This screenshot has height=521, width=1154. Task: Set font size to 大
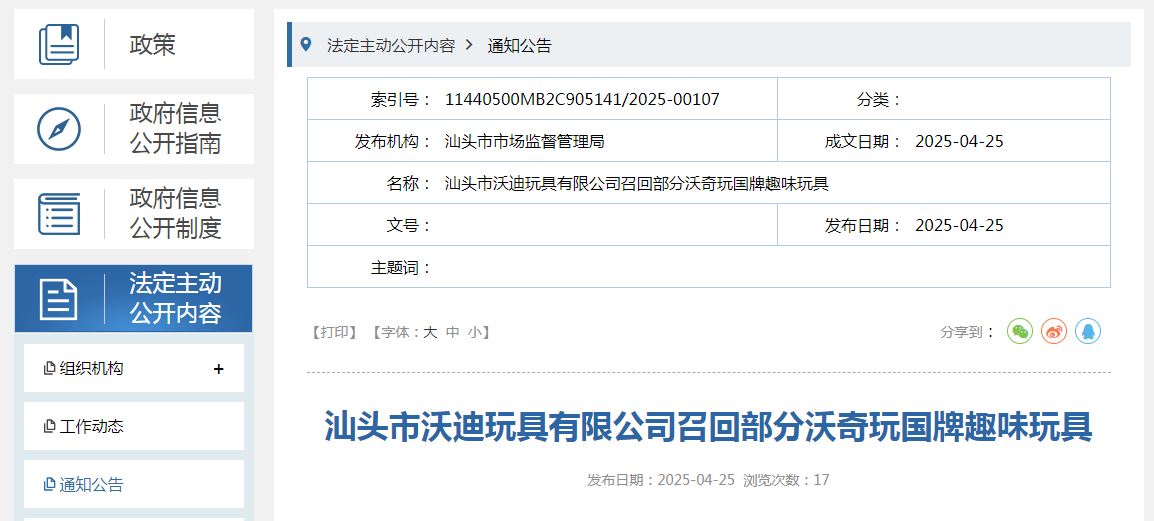click(430, 332)
